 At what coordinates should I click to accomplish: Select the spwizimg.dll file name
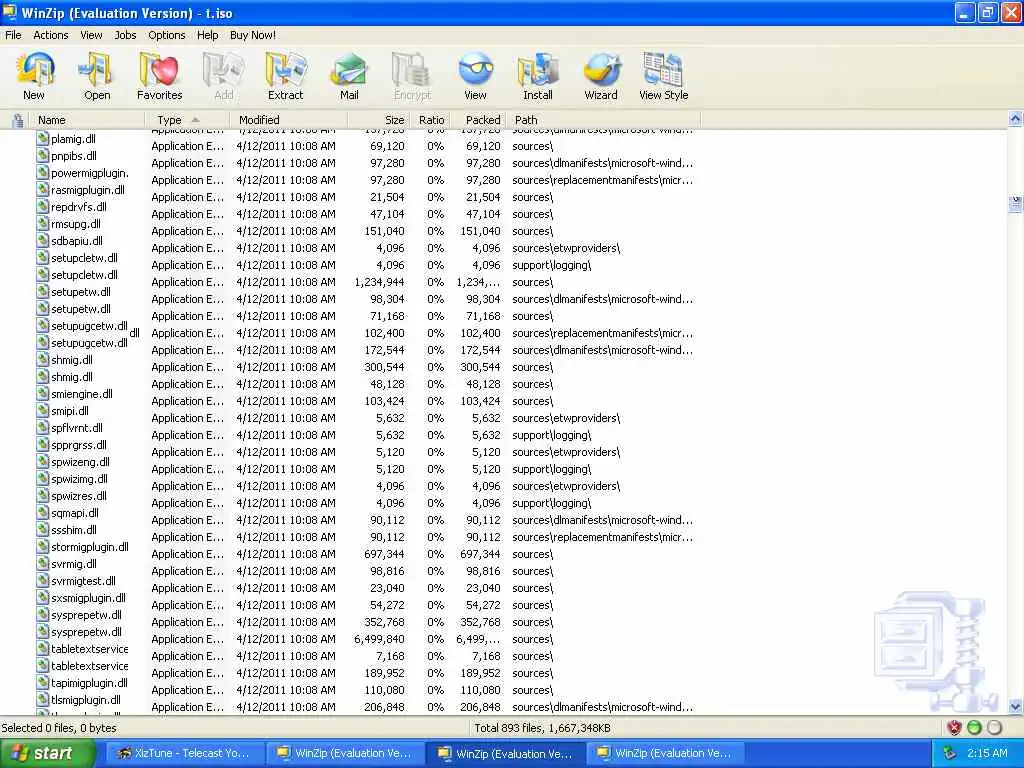click(79, 479)
